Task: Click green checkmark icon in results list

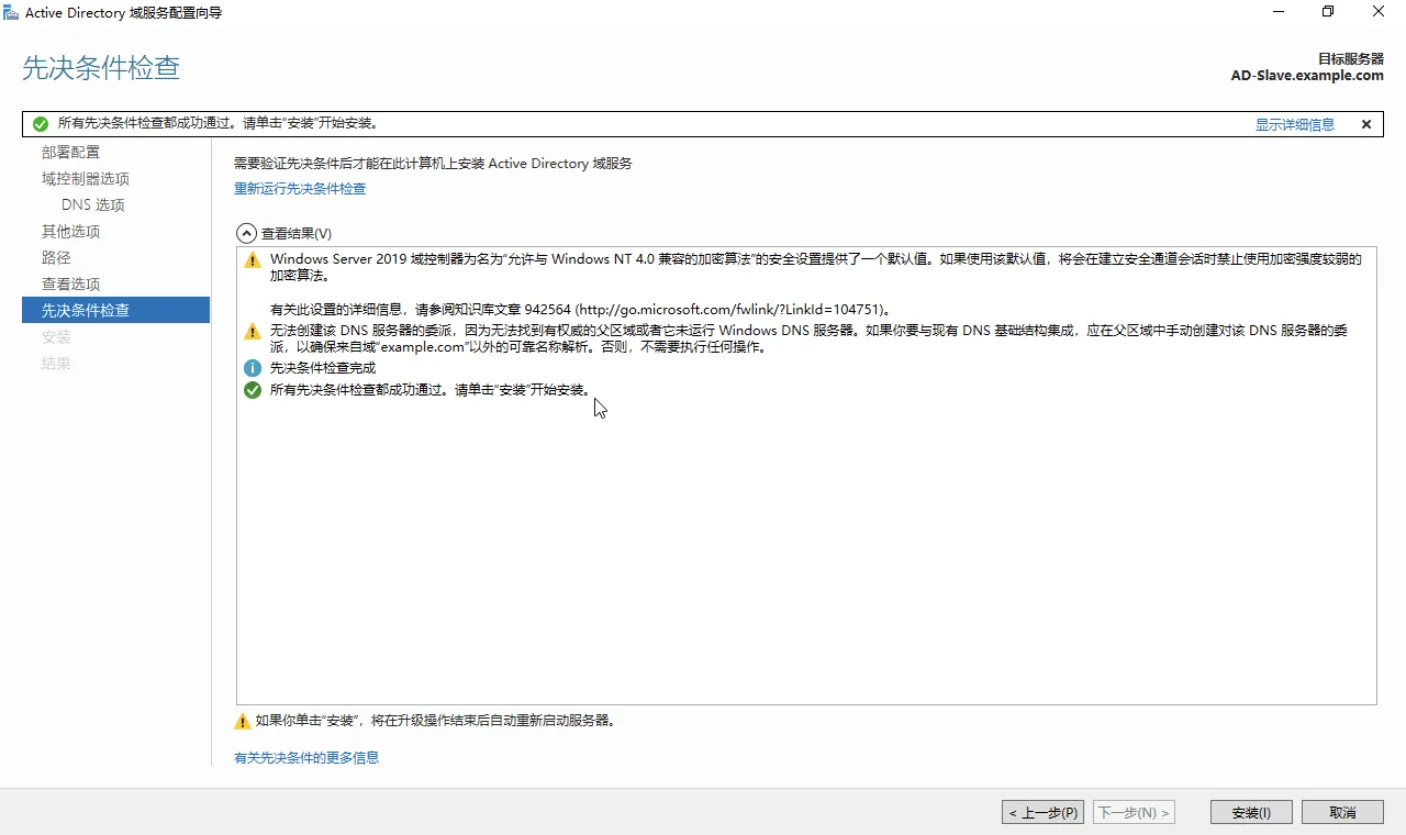Action: tap(253, 390)
